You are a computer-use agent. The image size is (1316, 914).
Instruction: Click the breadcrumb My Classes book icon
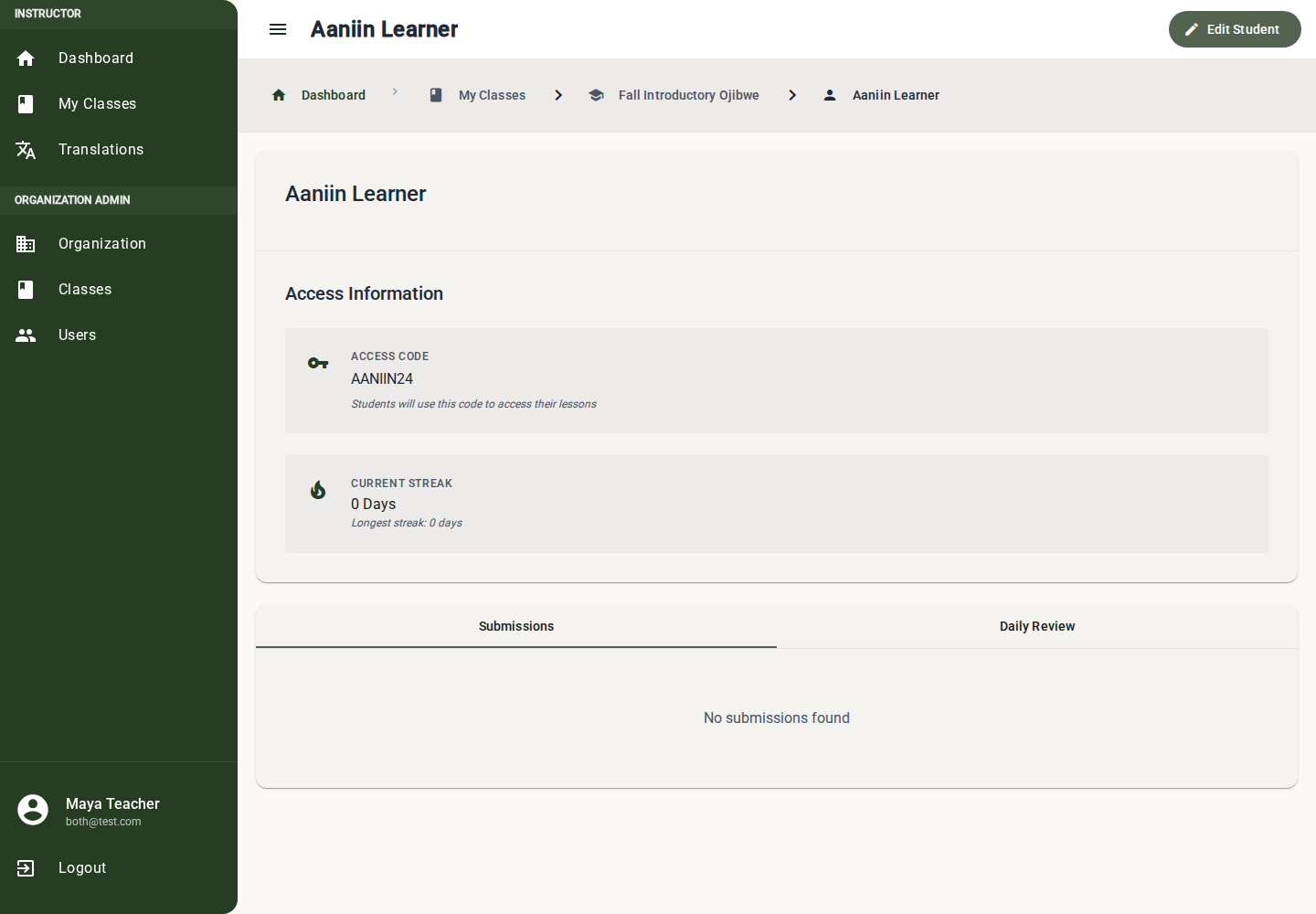click(x=436, y=95)
